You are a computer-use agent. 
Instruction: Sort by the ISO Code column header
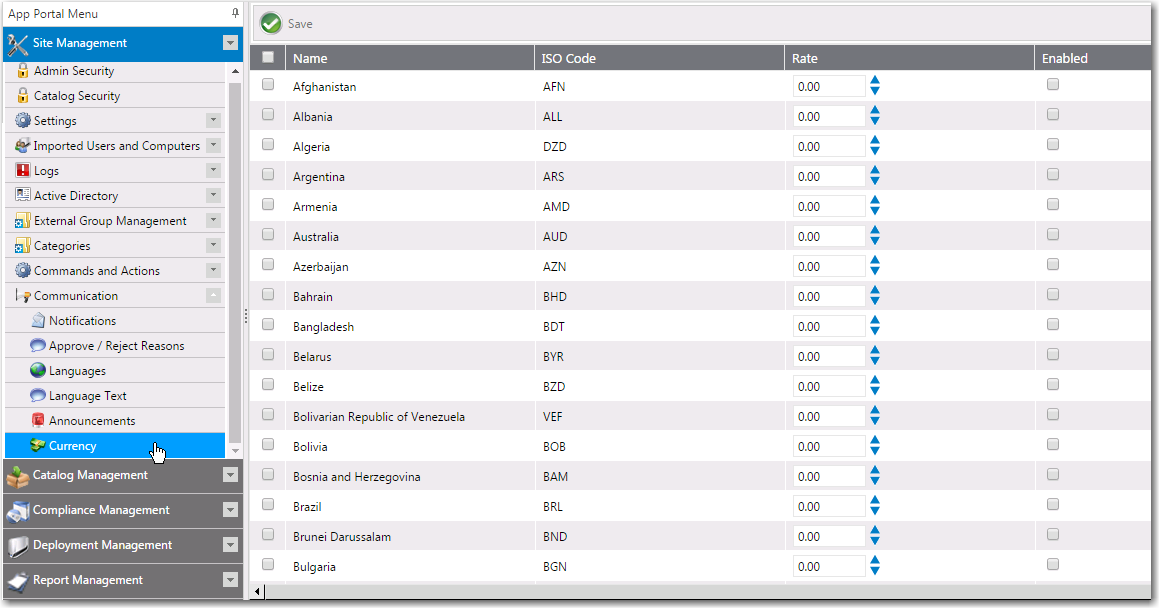(x=569, y=58)
